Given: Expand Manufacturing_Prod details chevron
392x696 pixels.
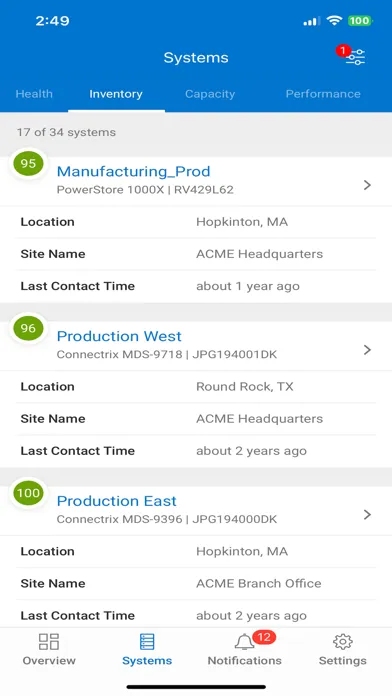Looking at the screenshot, I should pos(367,185).
